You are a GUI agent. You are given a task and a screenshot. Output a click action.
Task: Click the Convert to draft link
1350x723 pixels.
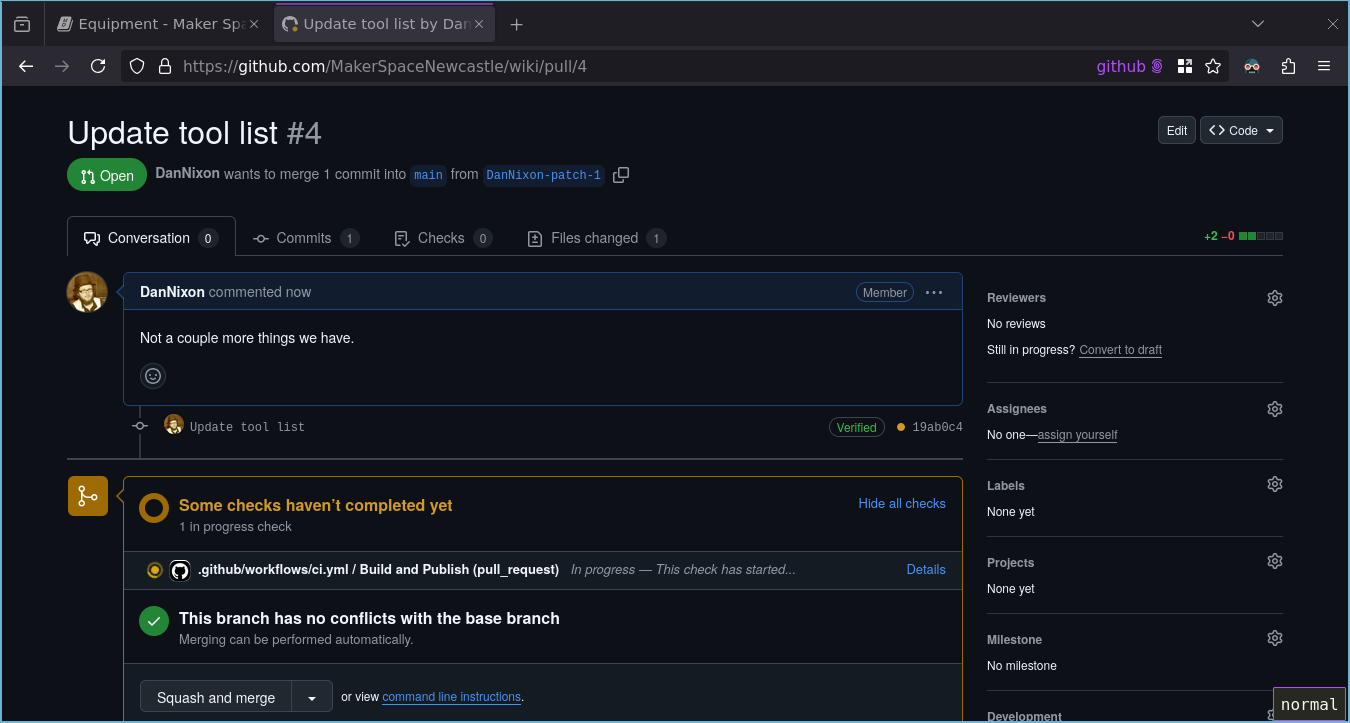coord(1119,349)
